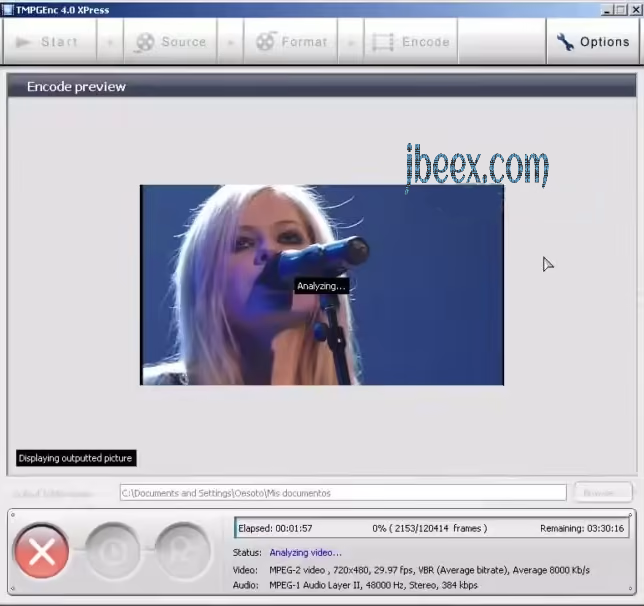Click the Start stage button
Viewport: 644px width, 606px height.
50,41
